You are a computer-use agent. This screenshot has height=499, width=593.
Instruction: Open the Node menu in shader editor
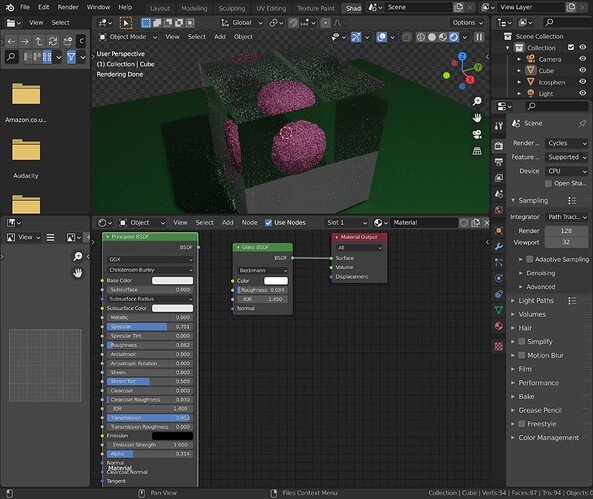pyautogui.click(x=250, y=223)
